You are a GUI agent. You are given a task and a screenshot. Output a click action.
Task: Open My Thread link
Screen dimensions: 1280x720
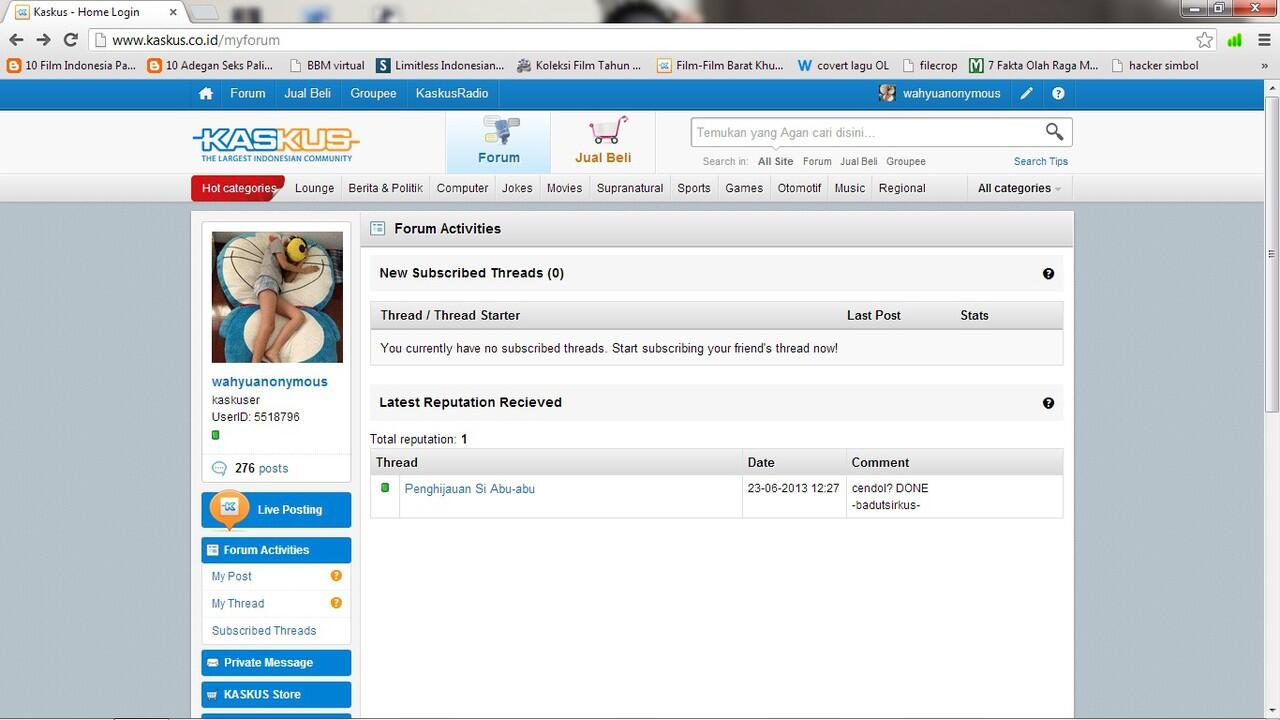click(238, 603)
